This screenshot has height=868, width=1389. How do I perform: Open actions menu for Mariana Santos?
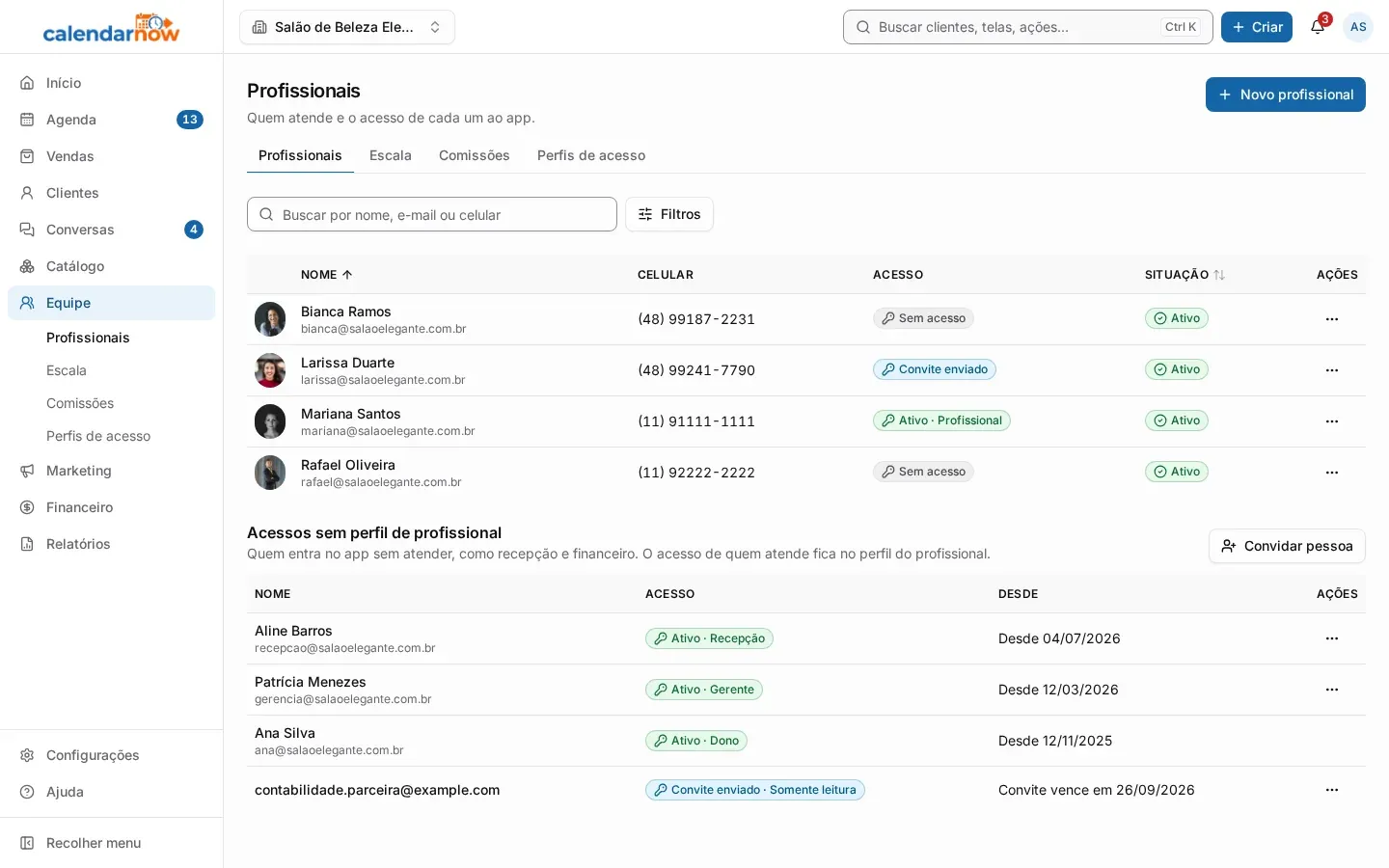[x=1332, y=421]
